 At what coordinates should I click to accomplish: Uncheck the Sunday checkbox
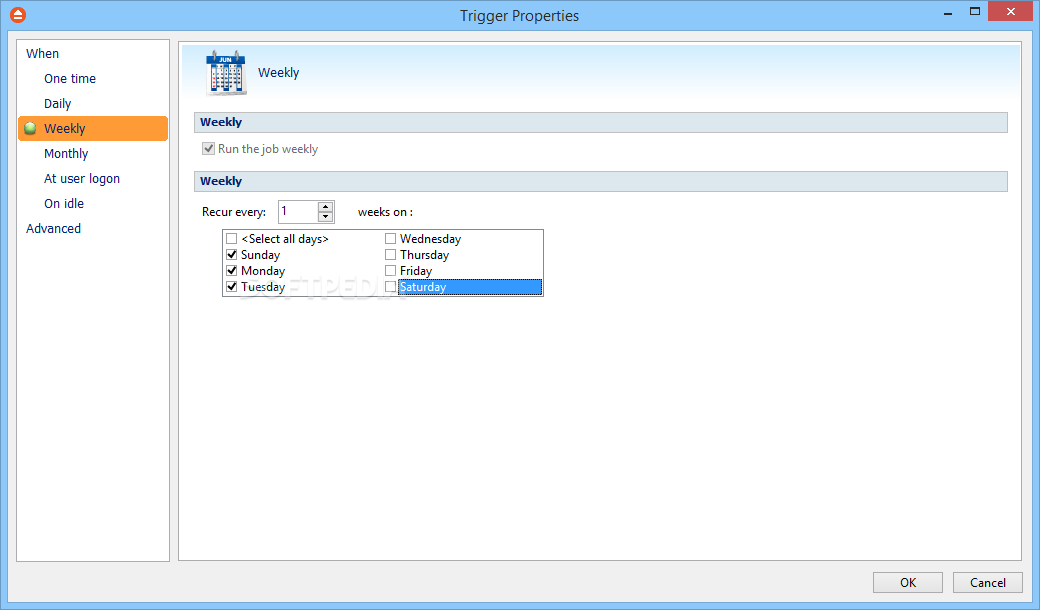pos(231,255)
